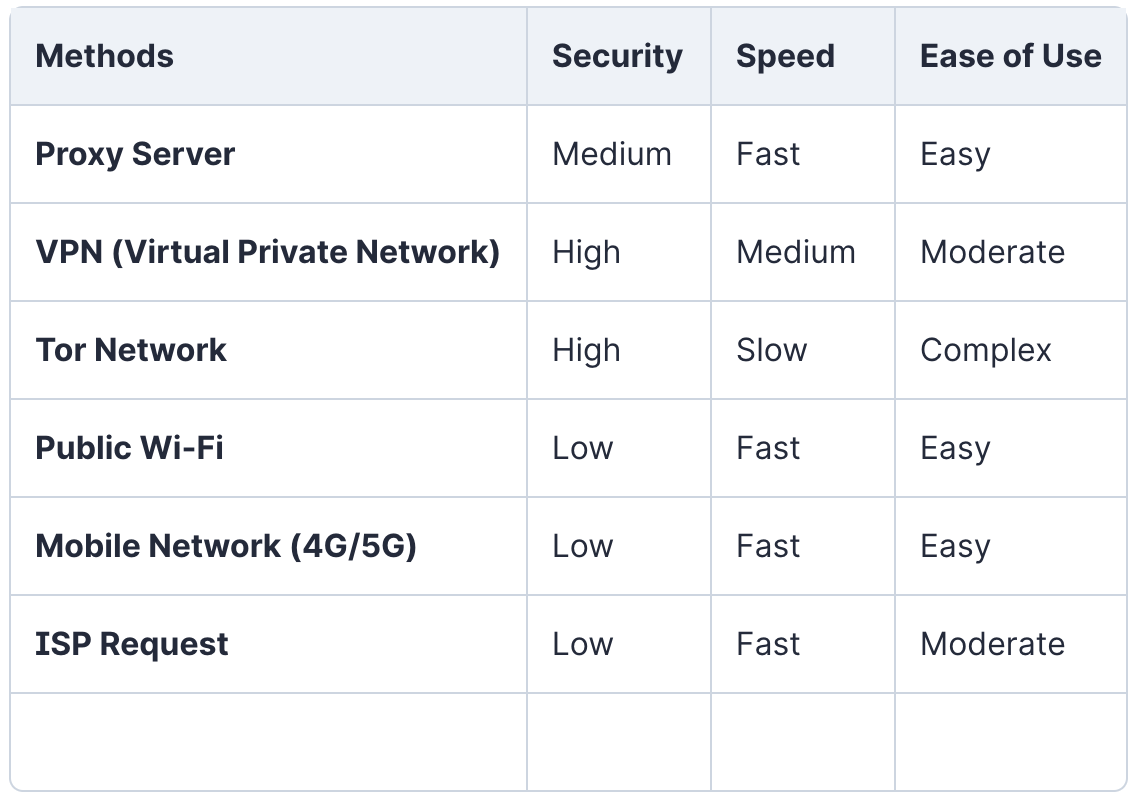Viewport: 1148px width, 802px height.
Task: Select Complex ease of use for Tor
Action: coord(985,351)
